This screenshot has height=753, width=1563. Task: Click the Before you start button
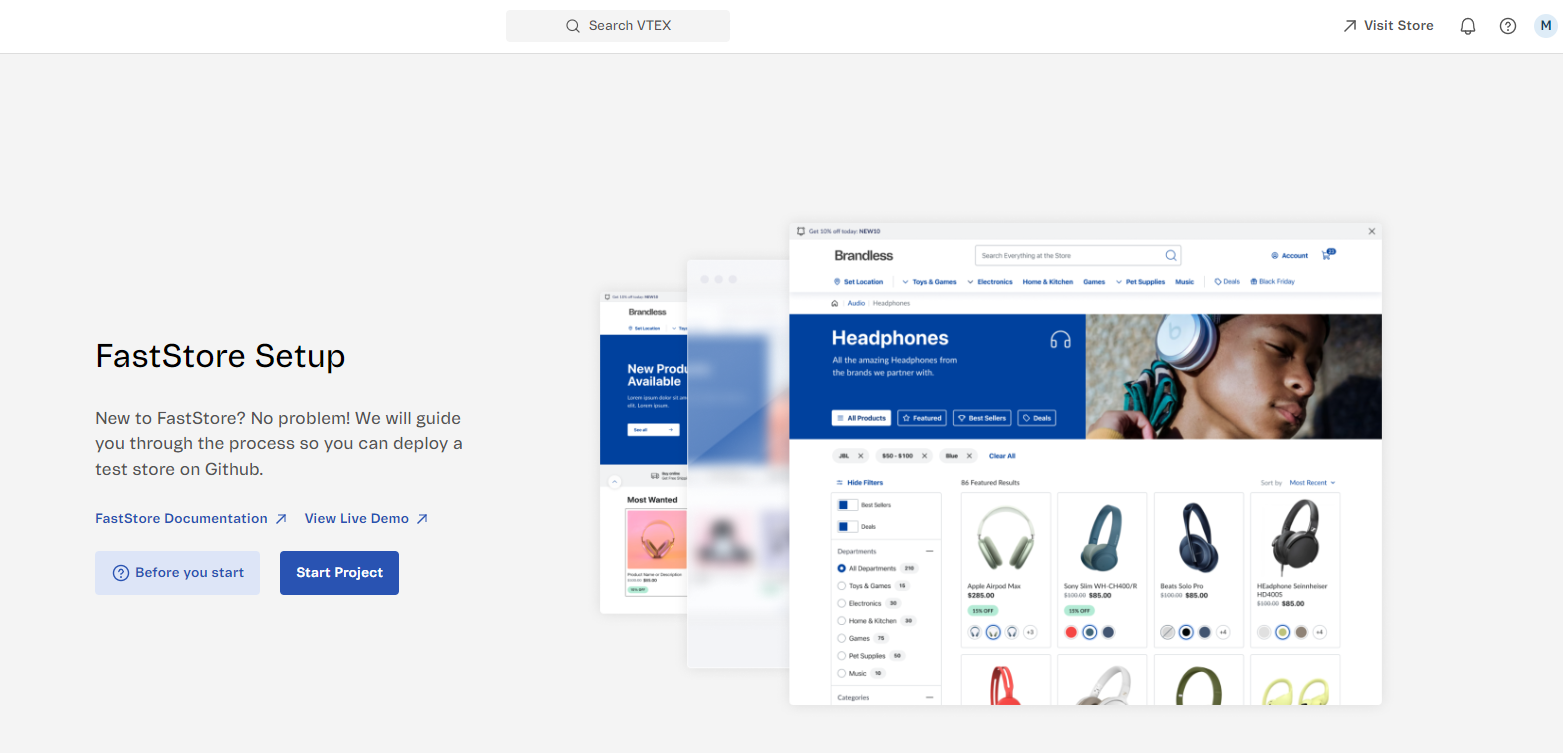(177, 573)
